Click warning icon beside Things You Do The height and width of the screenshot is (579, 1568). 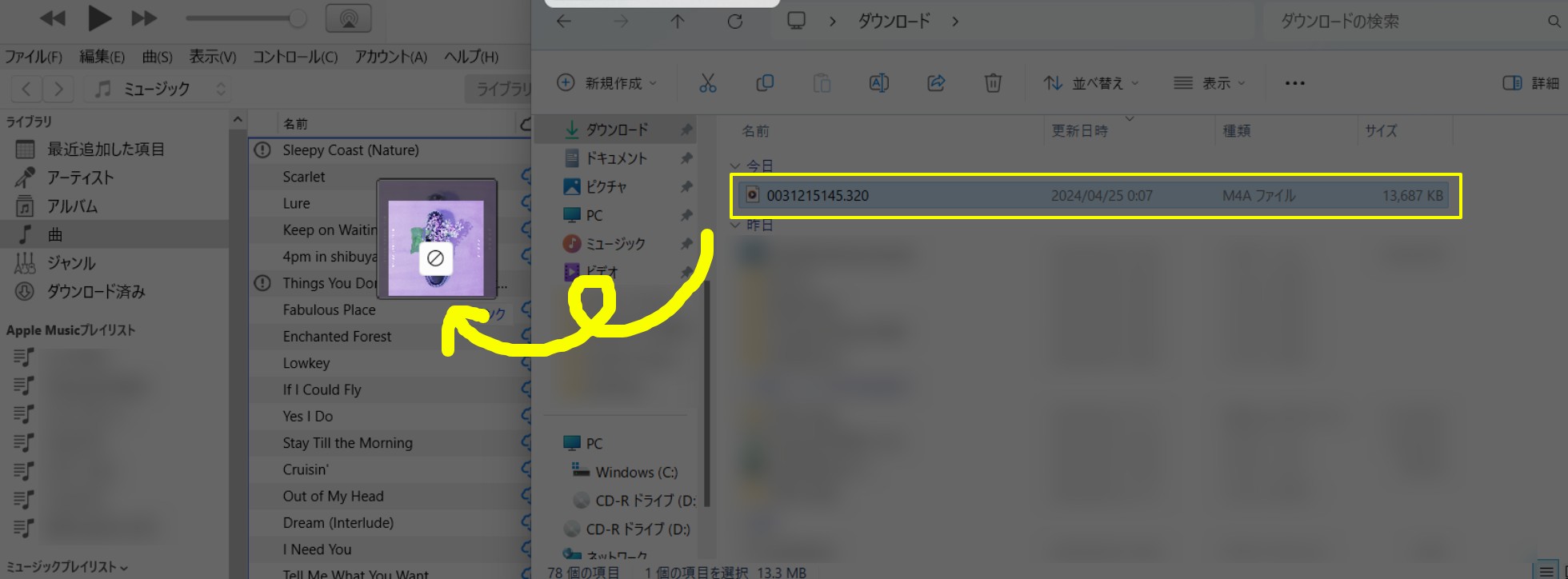pyautogui.click(x=262, y=283)
